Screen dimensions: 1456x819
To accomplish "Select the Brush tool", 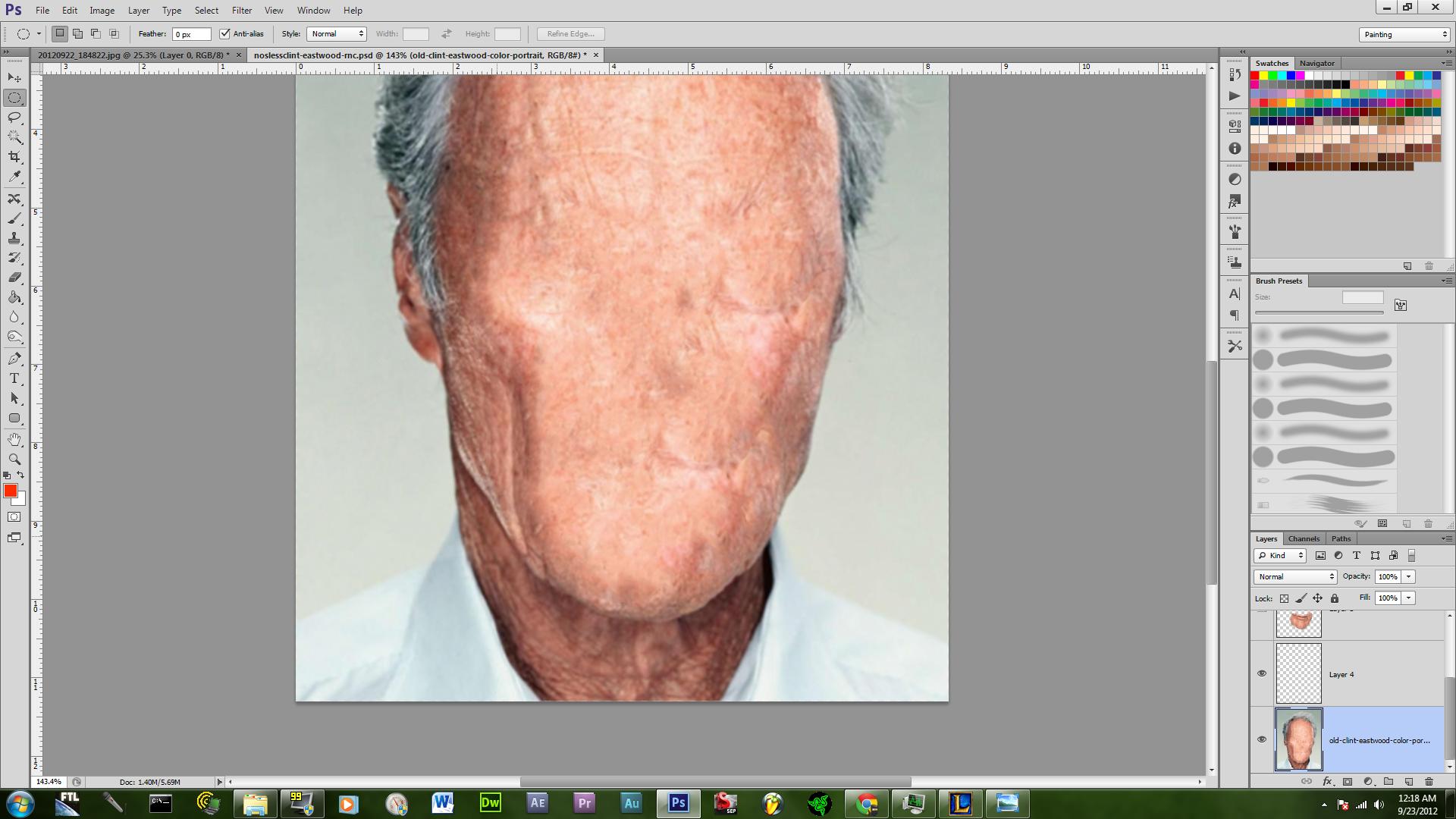I will coord(14,218).
